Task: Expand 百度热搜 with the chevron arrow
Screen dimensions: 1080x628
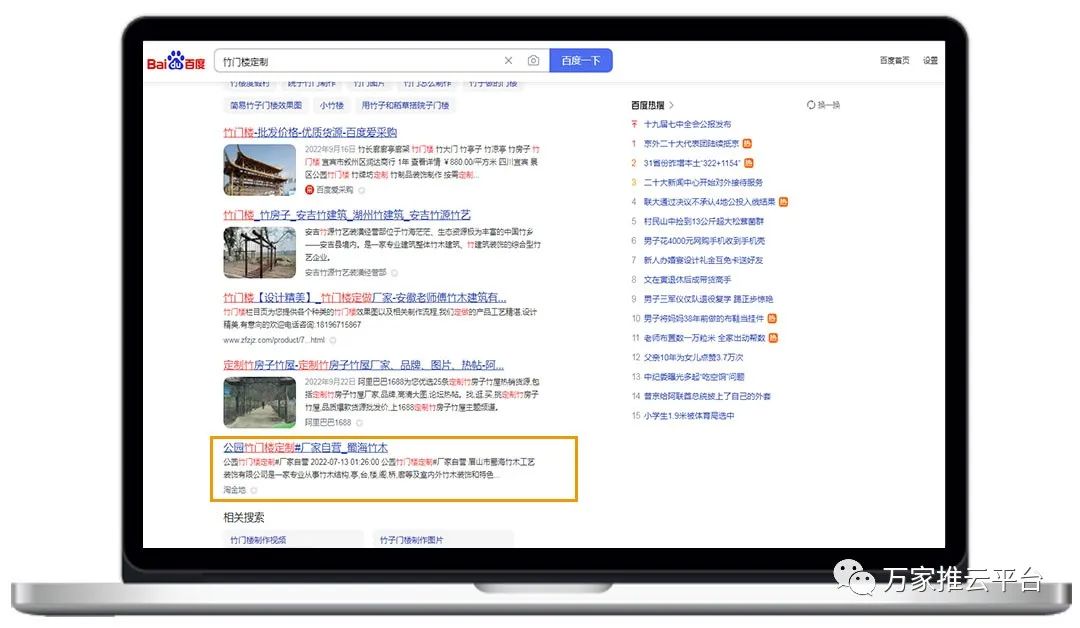Action: 672,105
